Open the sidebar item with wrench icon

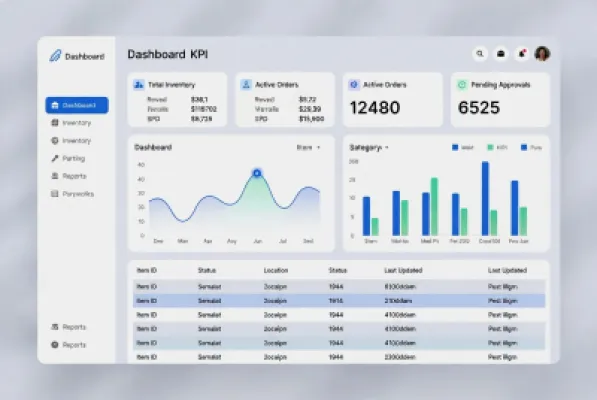point(69,158)
